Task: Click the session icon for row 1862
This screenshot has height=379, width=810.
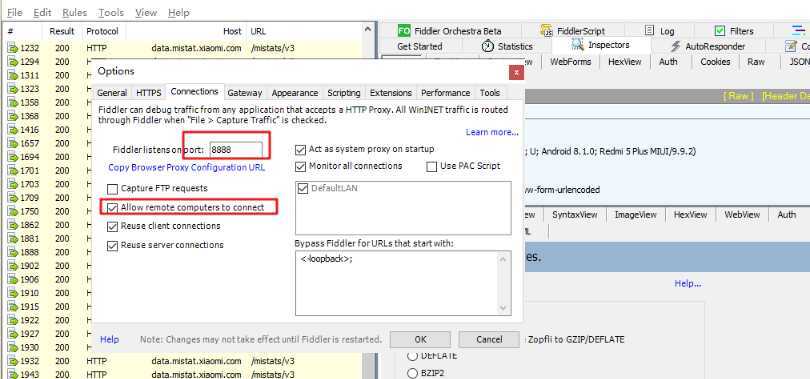Action: [x=13, y=225]
